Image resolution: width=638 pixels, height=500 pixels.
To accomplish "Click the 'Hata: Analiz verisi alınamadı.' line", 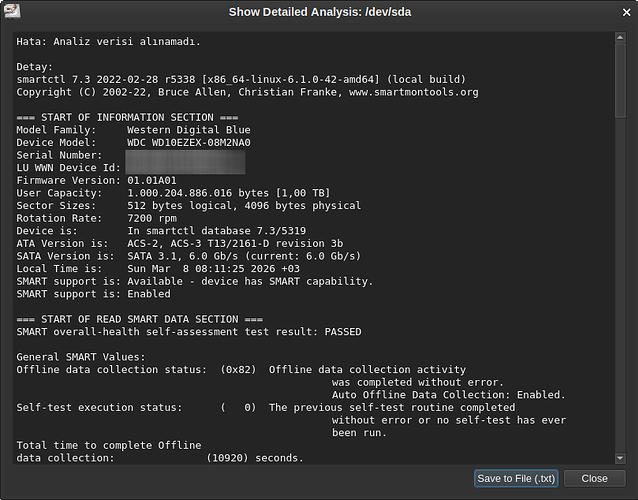I will [109, 42].
